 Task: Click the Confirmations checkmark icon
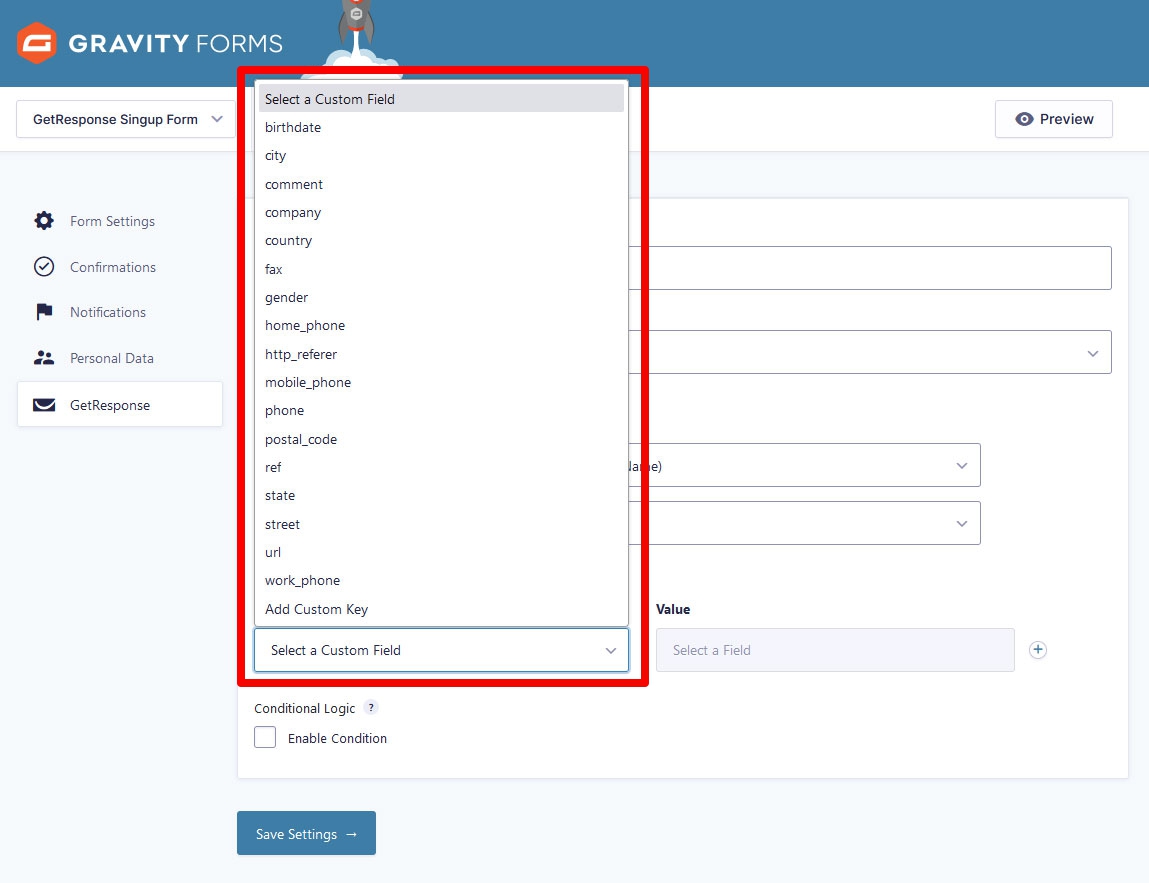click(44, 267)
